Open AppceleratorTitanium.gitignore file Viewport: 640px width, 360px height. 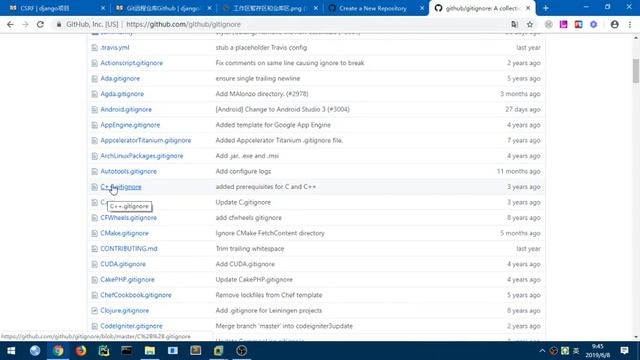pos(146,140)
